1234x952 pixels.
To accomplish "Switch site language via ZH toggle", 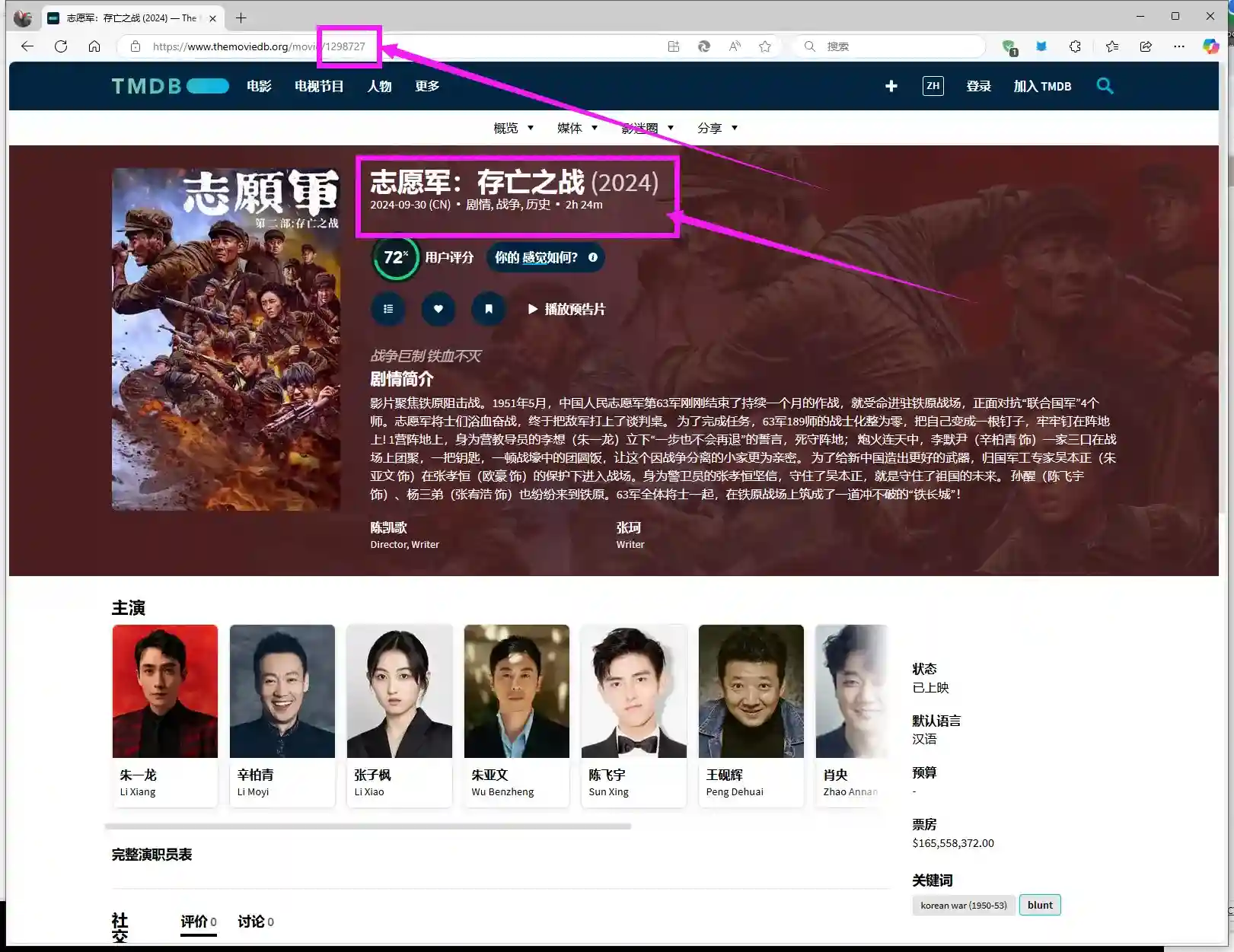I will coord(933,86).
